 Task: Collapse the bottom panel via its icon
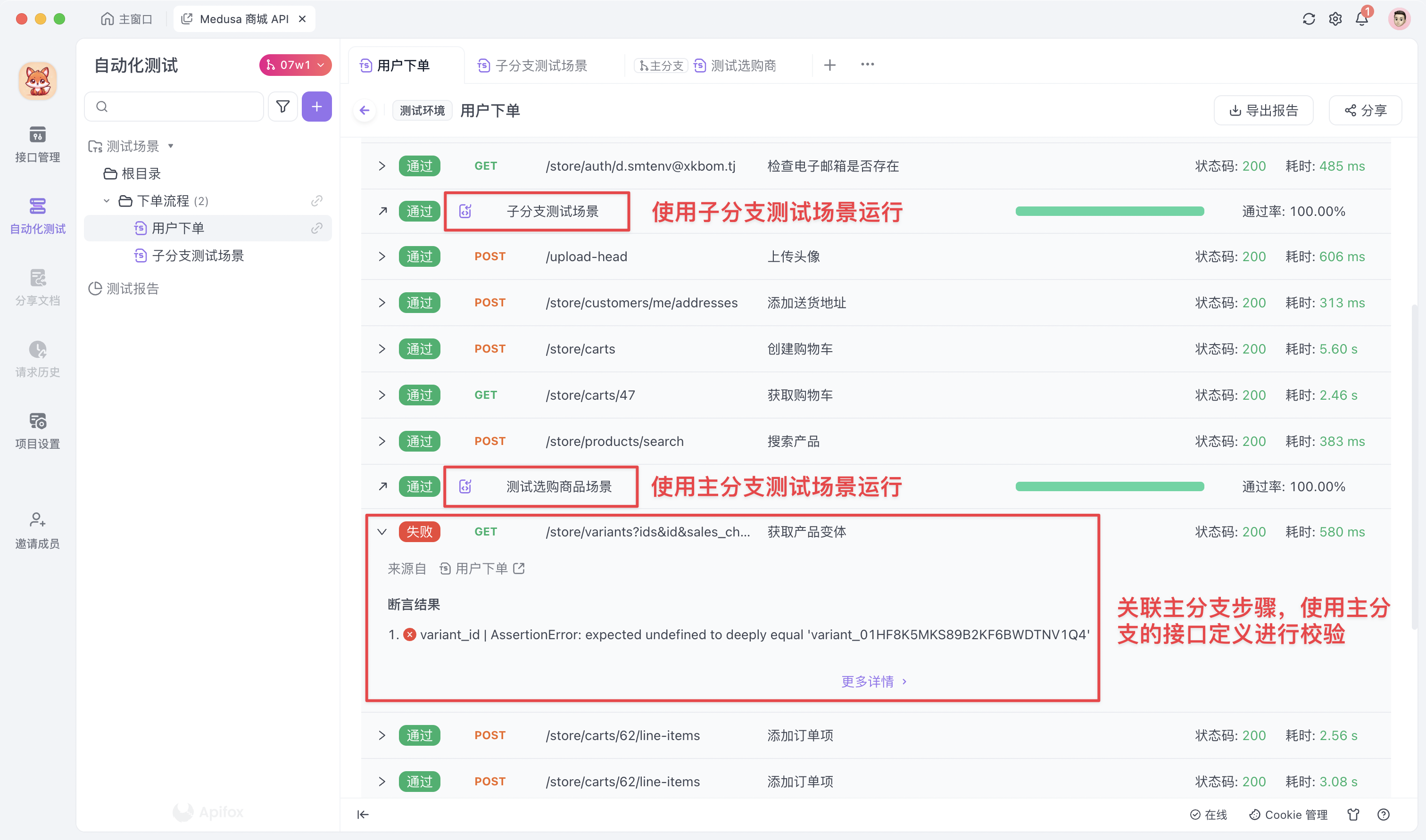pos(362,815)
